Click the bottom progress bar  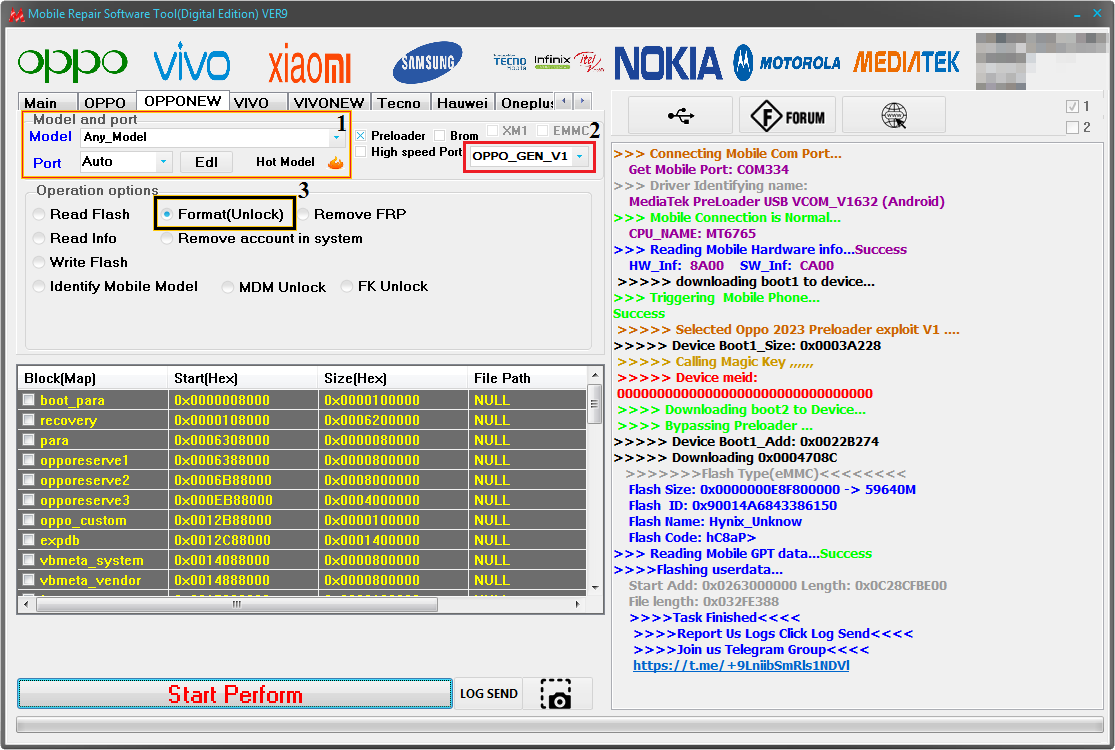point(560,724)
